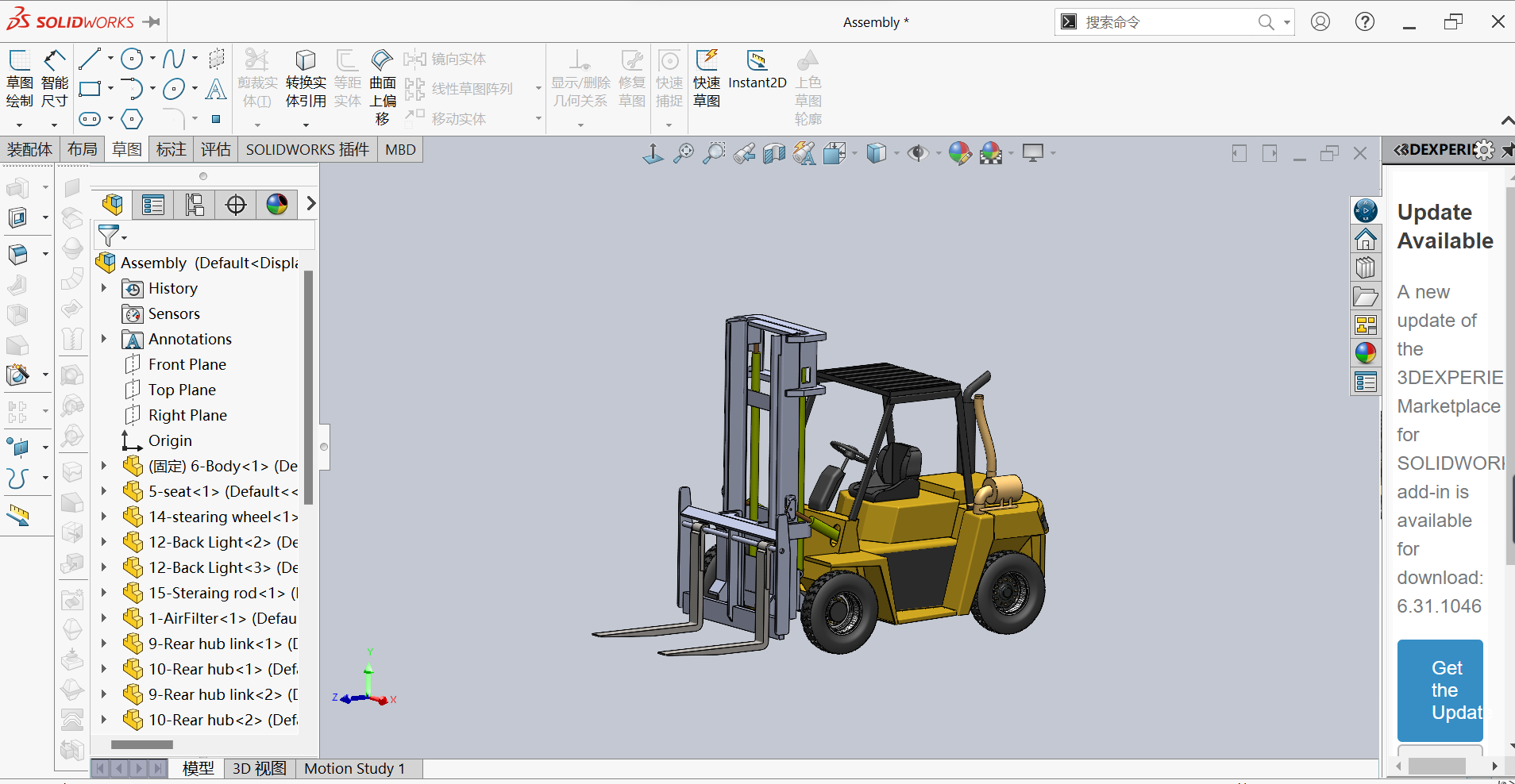Click into the 搜索命令 search box
This screenshot has height=784, width=1515.
pyautogui.click(x=1167, y=22)
